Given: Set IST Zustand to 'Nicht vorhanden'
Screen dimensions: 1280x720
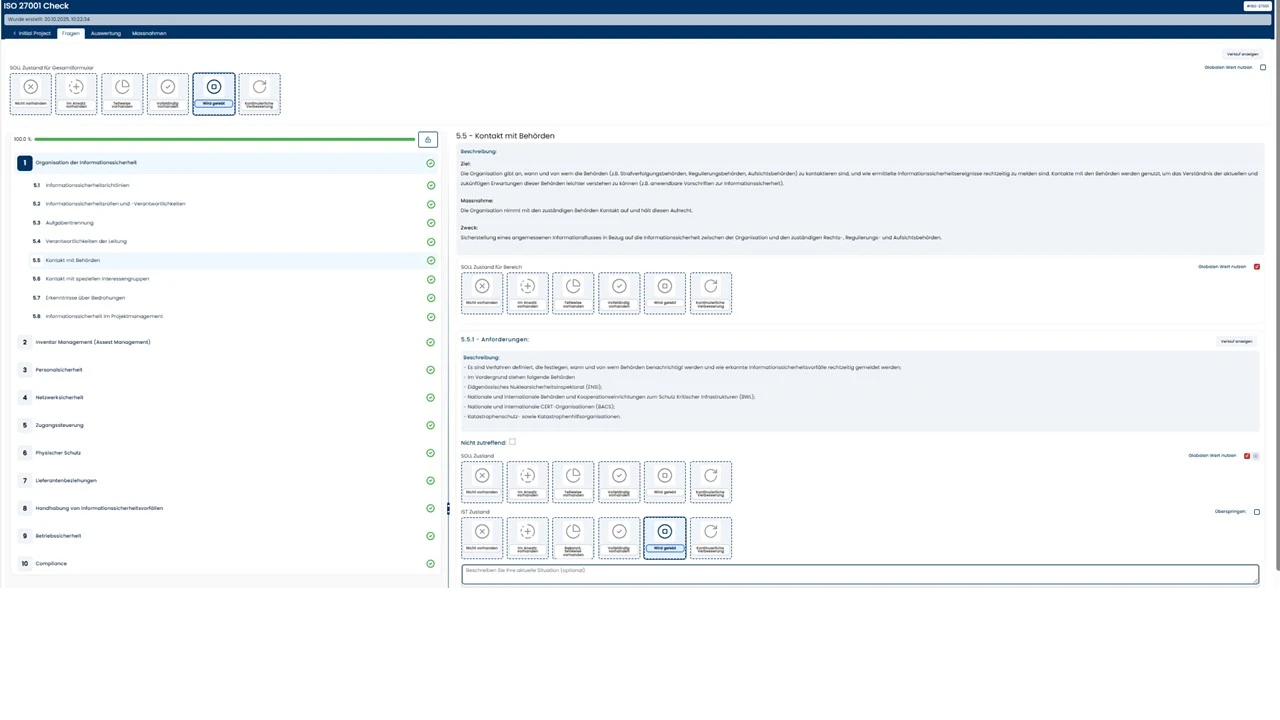Looking at the screenshot, I should click(x=482, y=537).
